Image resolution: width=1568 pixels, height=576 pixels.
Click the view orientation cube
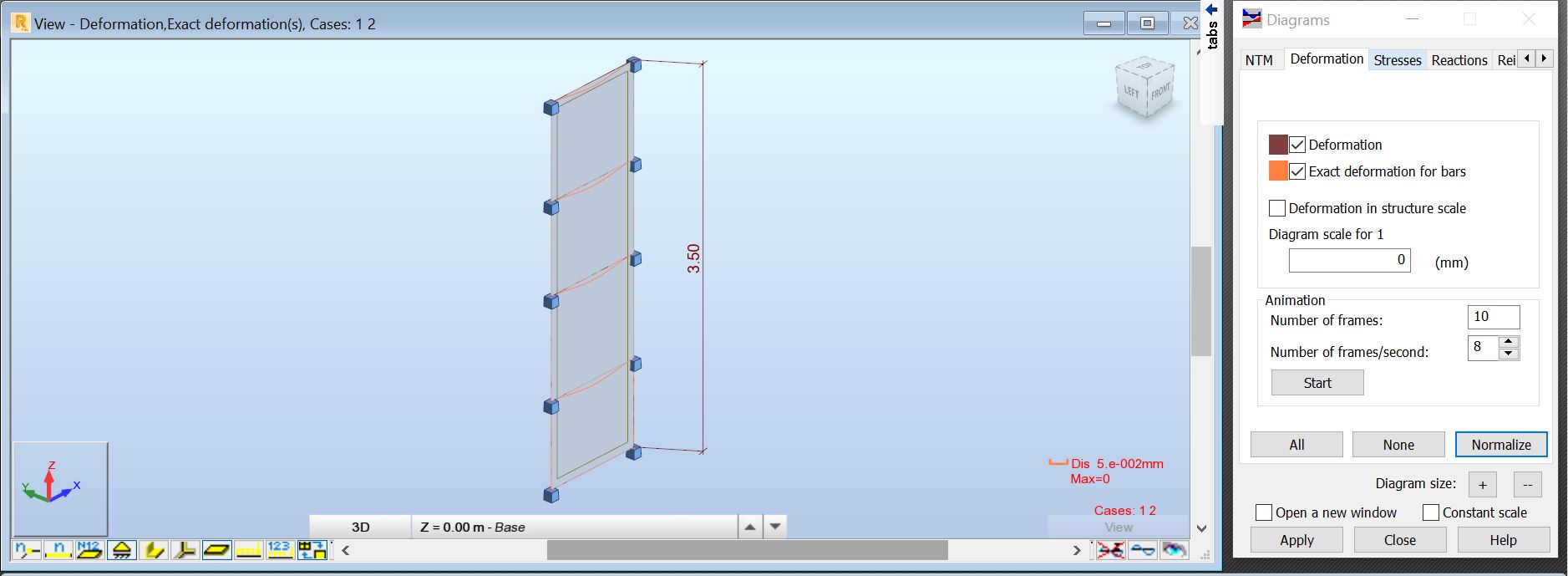1145,87
